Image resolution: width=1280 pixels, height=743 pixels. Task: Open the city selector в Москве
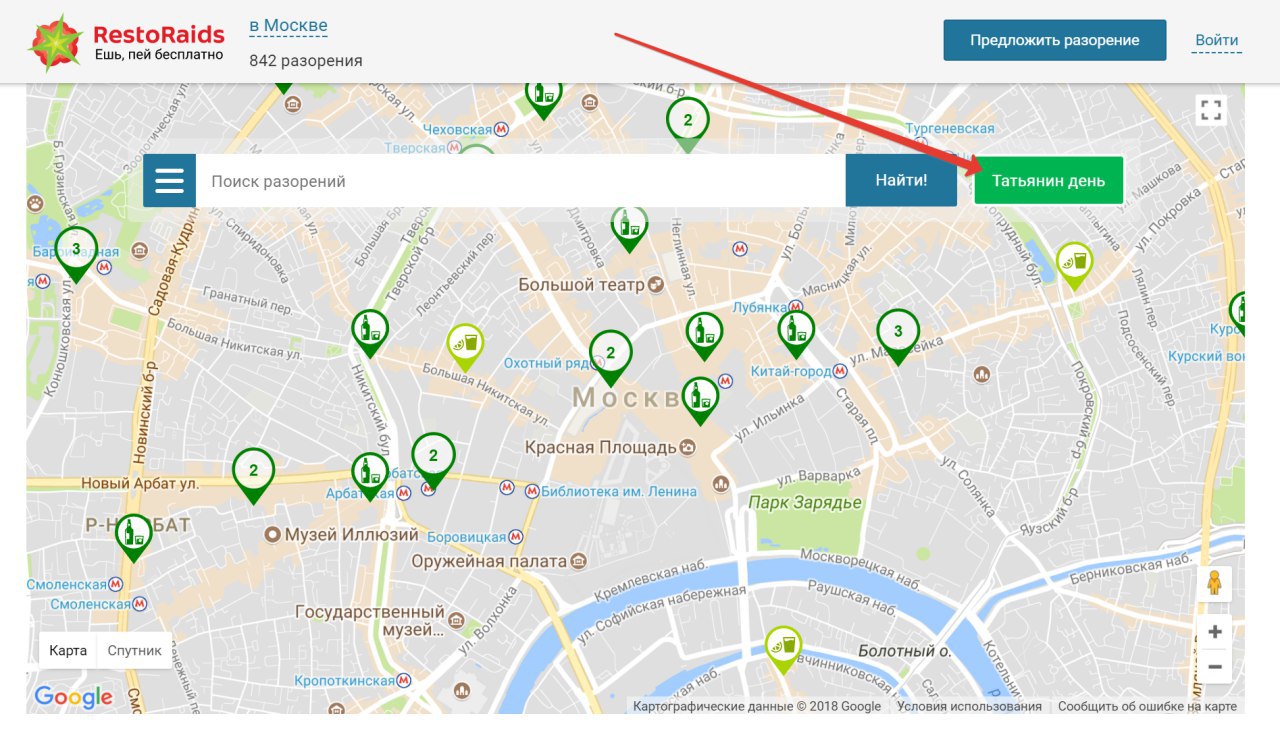288,26
